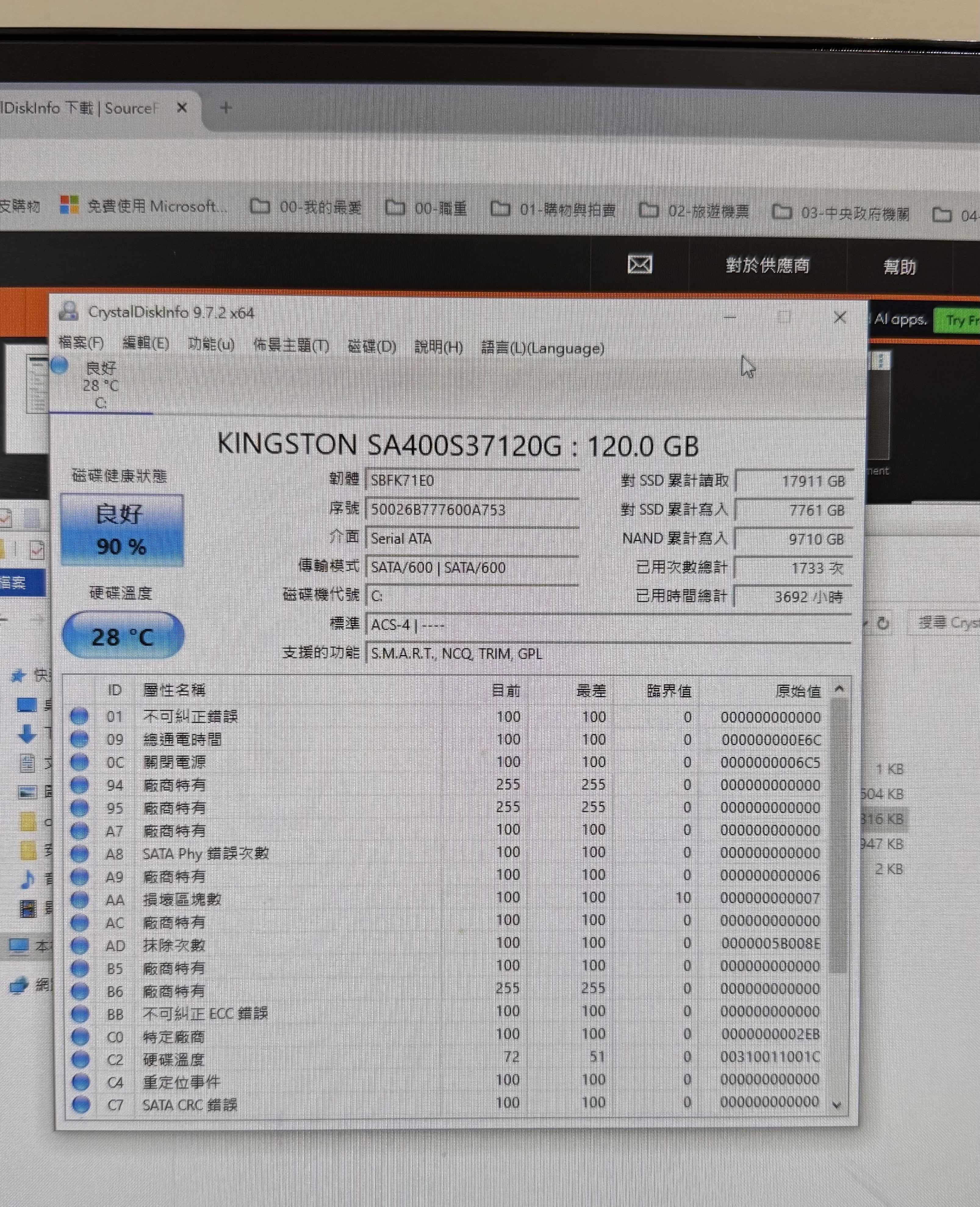Open the 檔案(F) menu
This screenshot has height=1207, width=980.
[81, 343]
